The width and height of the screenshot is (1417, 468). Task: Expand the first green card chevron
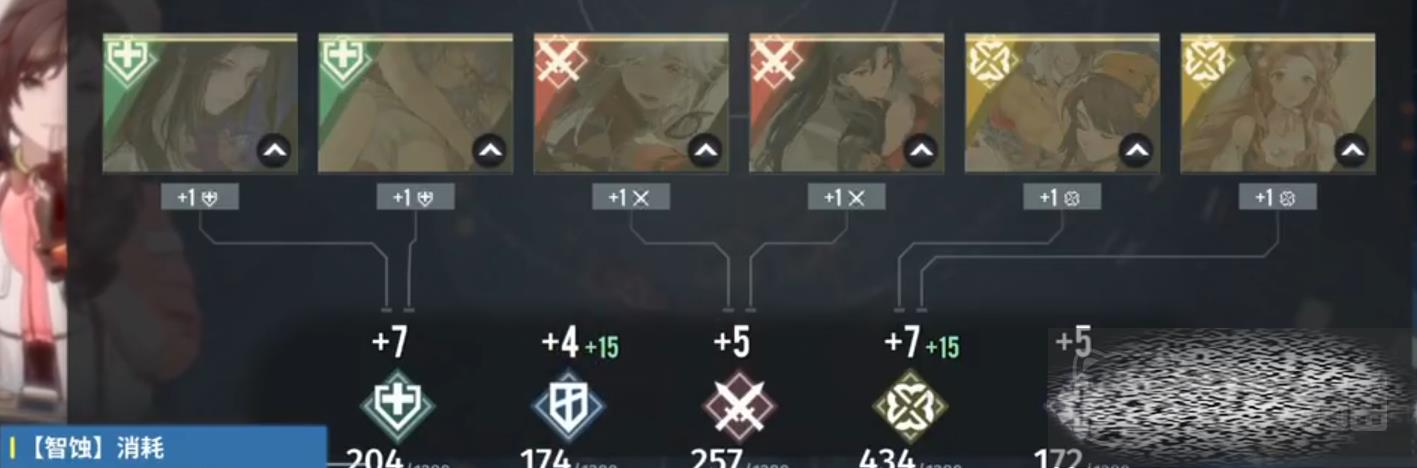point(274,151)
